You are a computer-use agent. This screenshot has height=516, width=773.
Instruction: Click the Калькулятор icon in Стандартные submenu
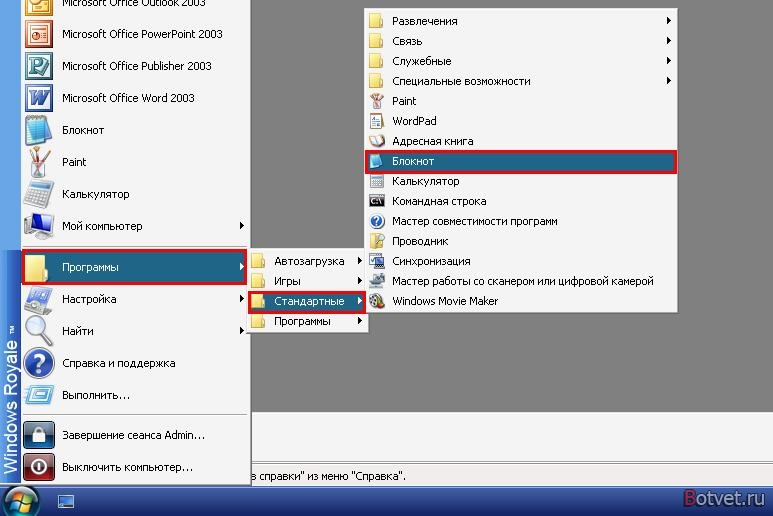[377, 181]
